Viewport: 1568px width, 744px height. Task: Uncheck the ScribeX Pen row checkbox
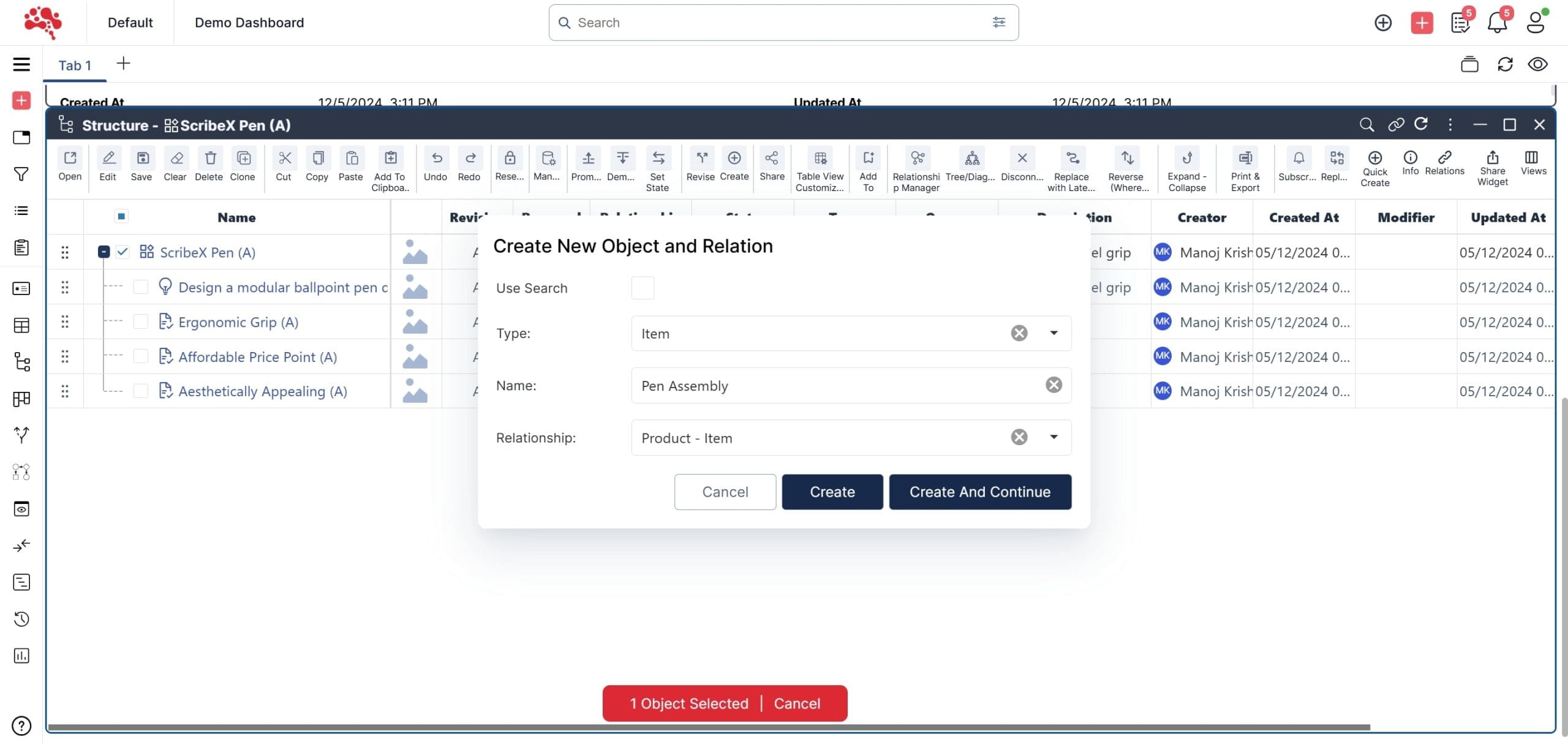pyautogui.click(x=123, y=252)
